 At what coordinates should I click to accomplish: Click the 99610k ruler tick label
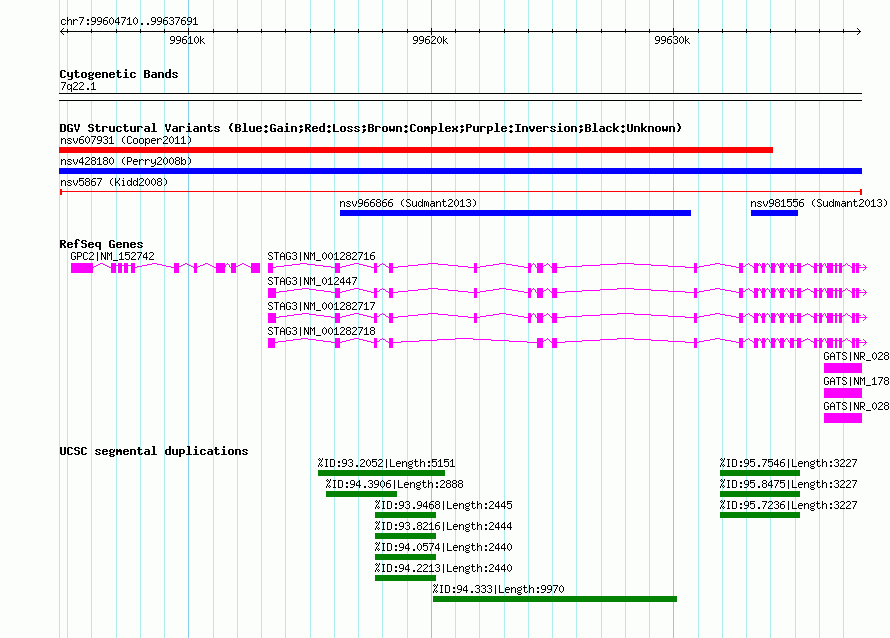click(187, 40)
